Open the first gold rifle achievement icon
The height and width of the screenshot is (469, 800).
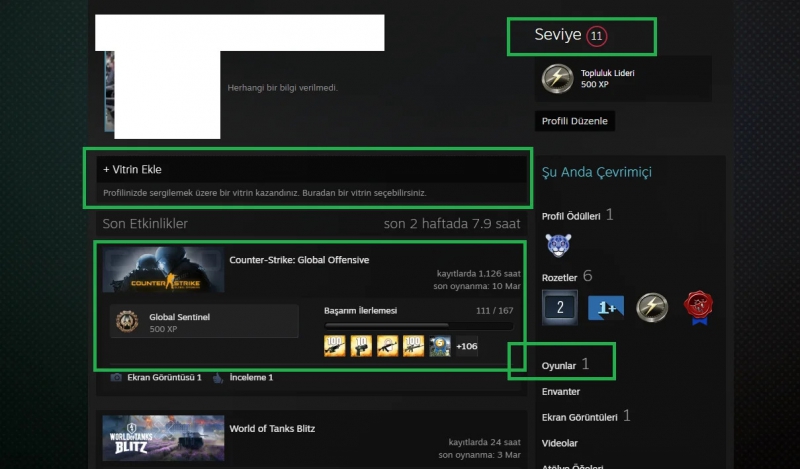click(x=335, y=345)
